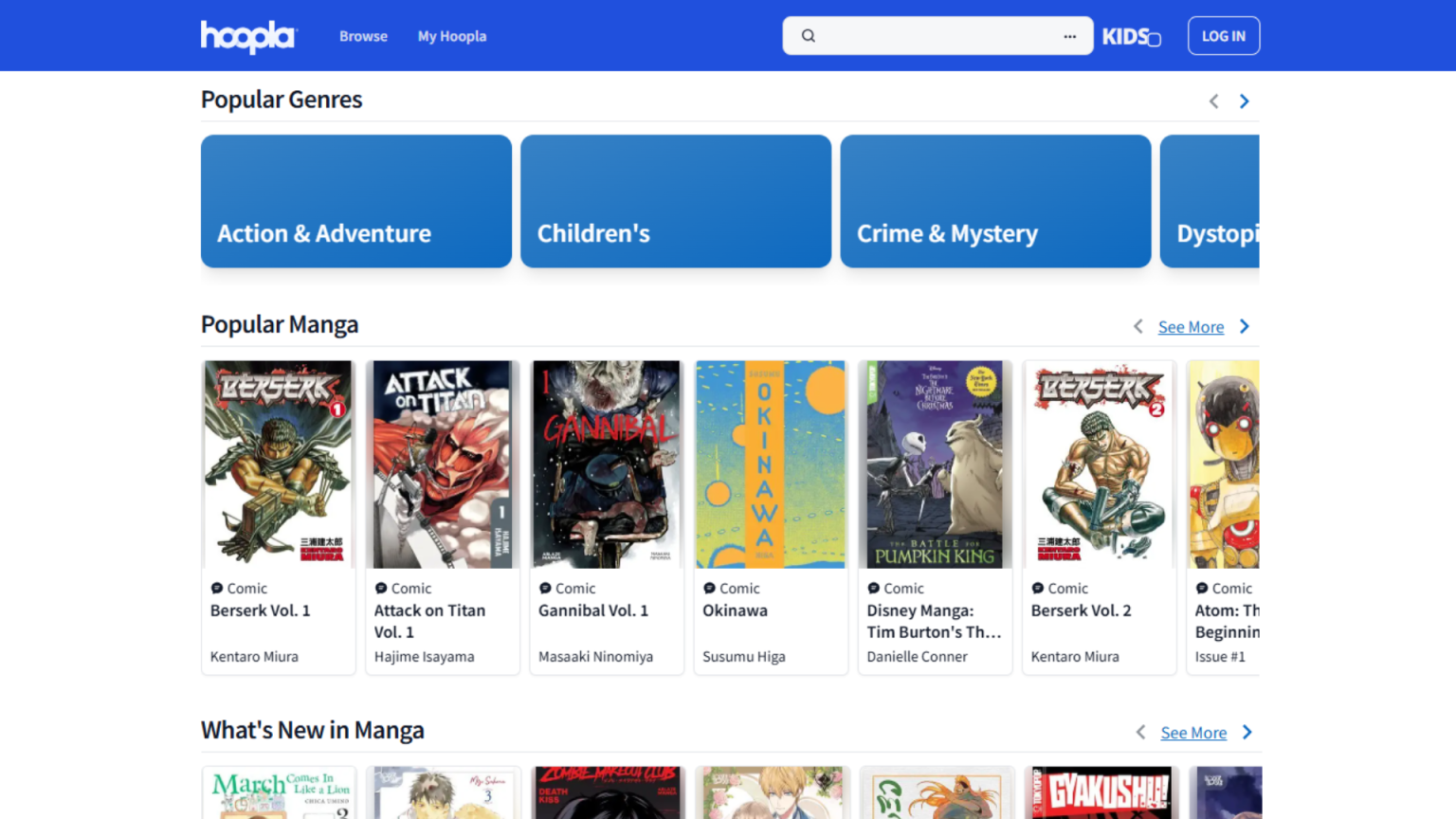The width and height of the screenshot is (1456, 819).
Task: Switch to My Hoopla
Action: [x=452, y=36]
